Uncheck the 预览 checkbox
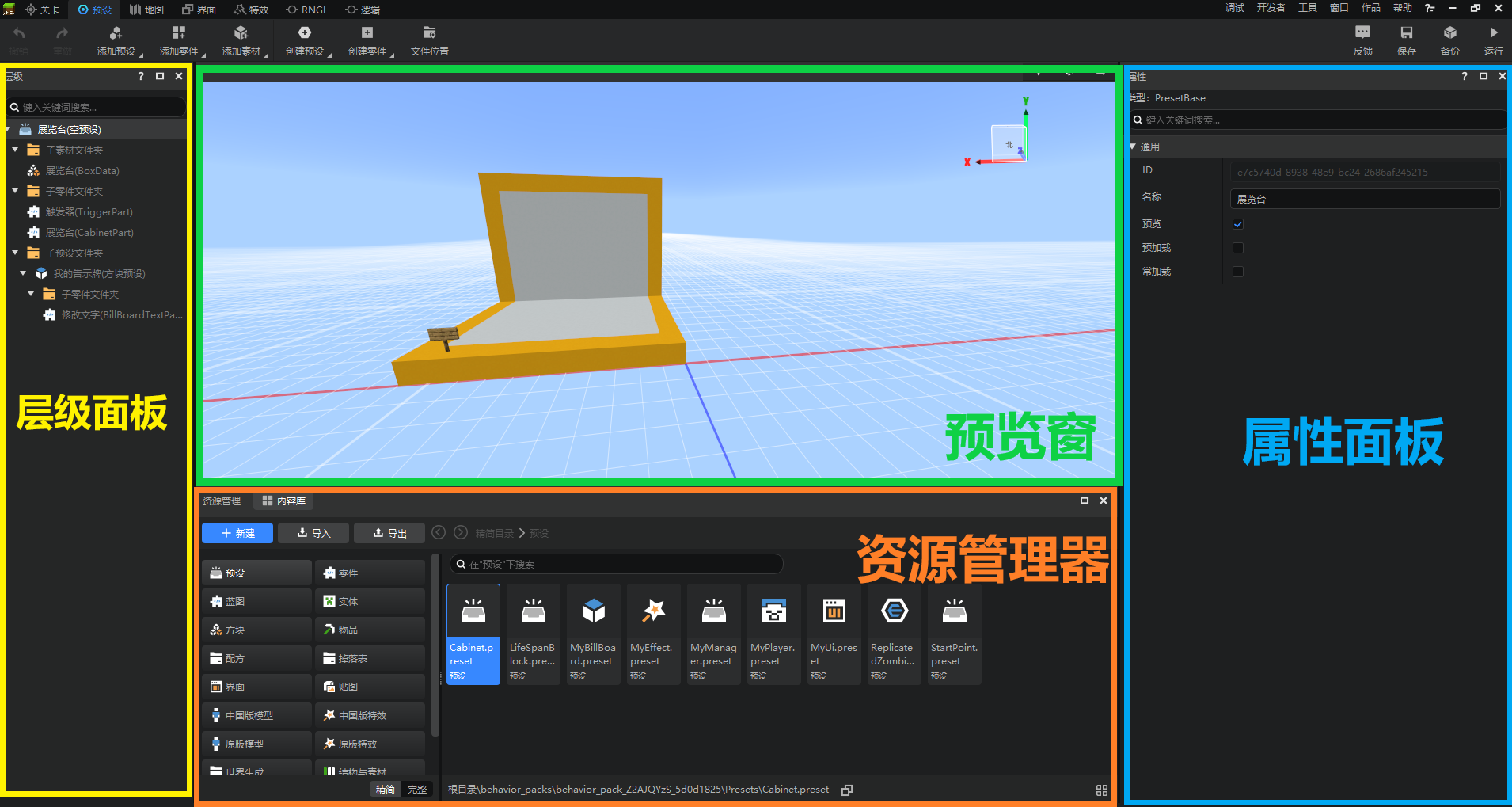Screen dimensions: 1512x807 coord(1238,224)
